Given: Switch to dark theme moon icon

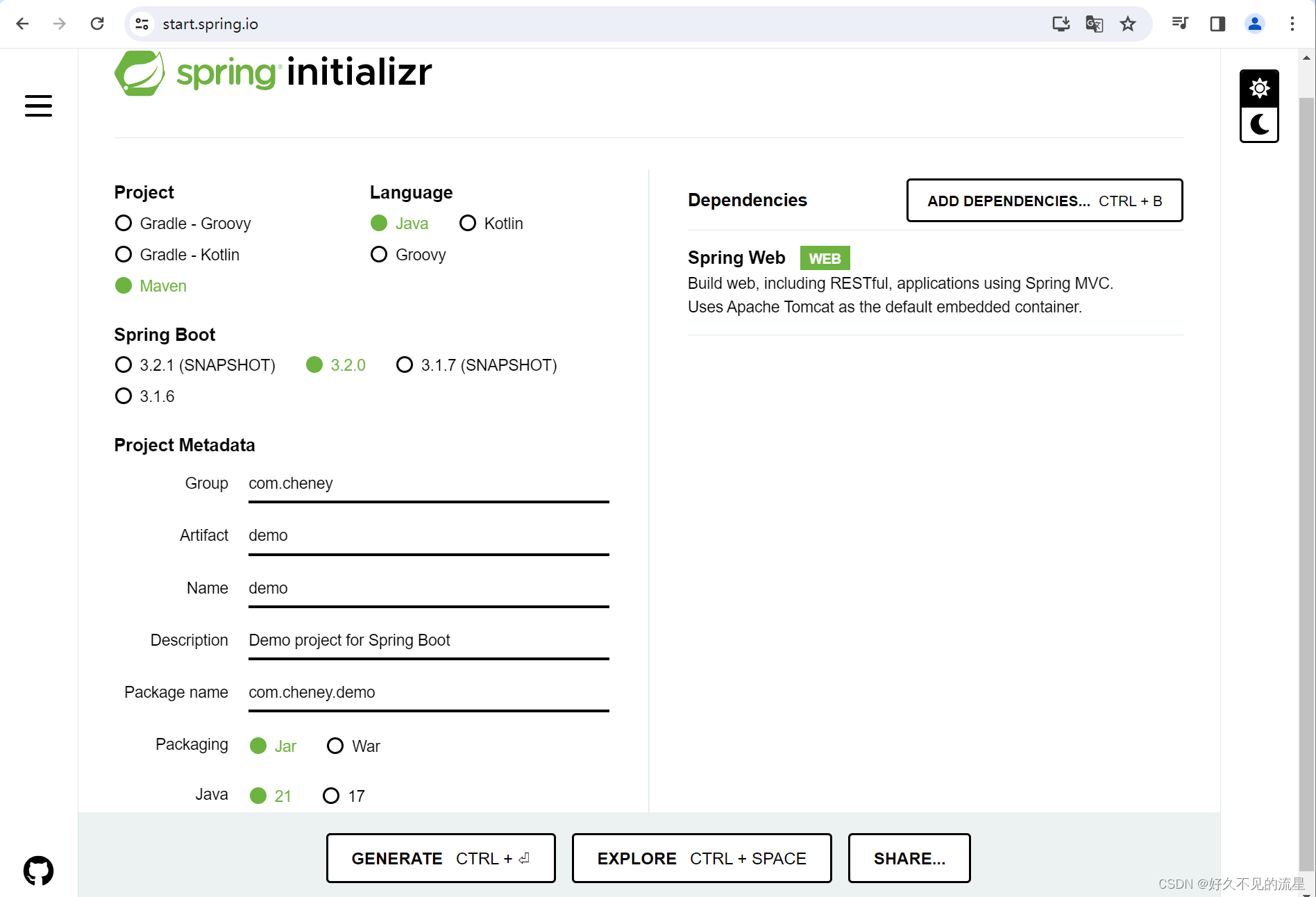Looking at the screenshot, I should pyautogui.click(x=1259, y=124).
